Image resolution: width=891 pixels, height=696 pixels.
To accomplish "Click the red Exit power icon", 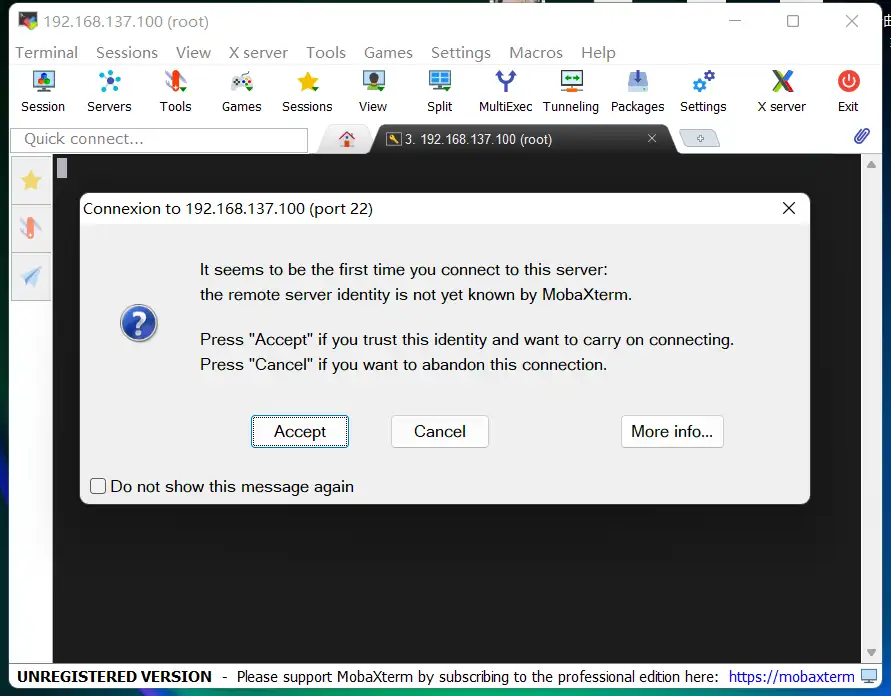I will pyautogui.click(x=848, y=91).
